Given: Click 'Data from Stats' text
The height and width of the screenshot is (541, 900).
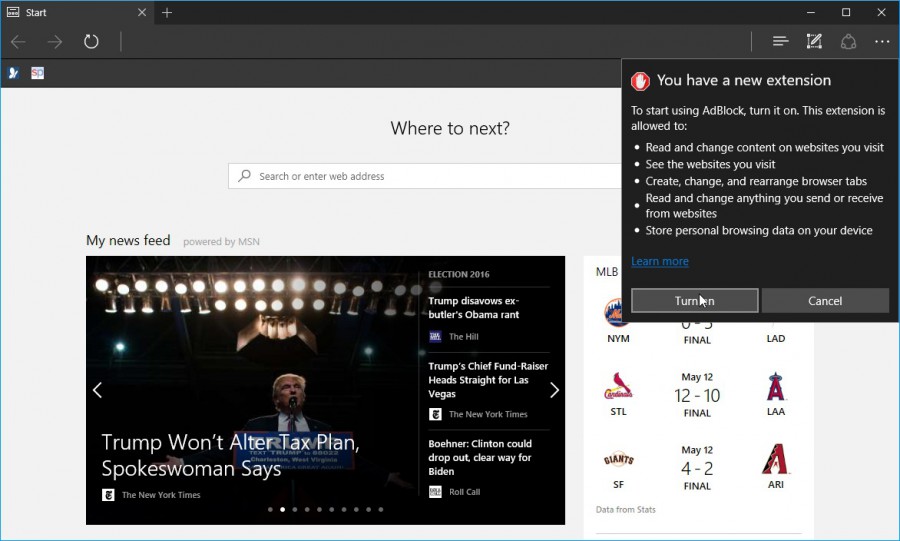Looking at the screenshot, I should pos(626,509).
